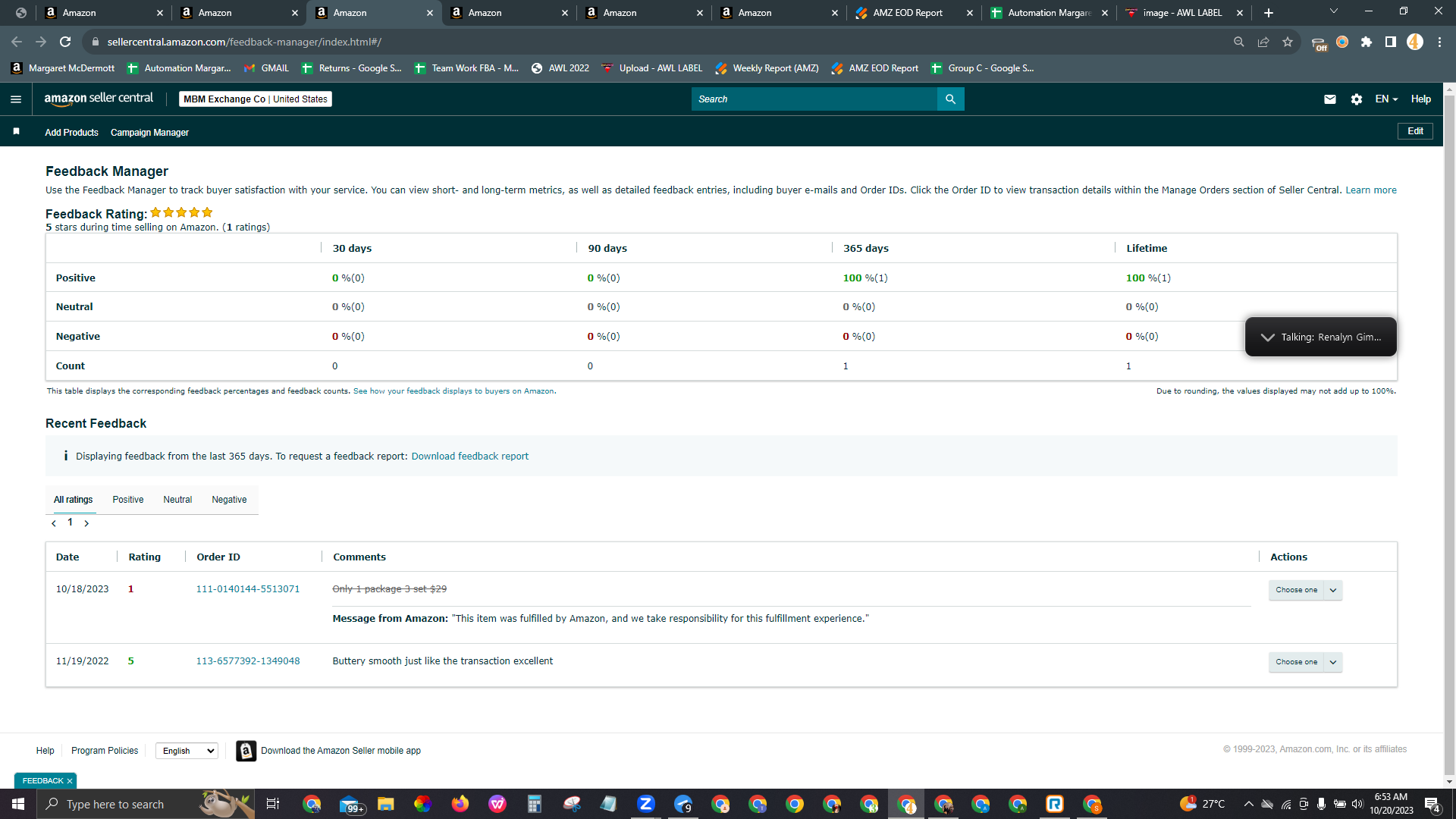Open the mail messages icon
Image resolution: width=1456 pixels, height=819 pixels.
coord(1330,99)
